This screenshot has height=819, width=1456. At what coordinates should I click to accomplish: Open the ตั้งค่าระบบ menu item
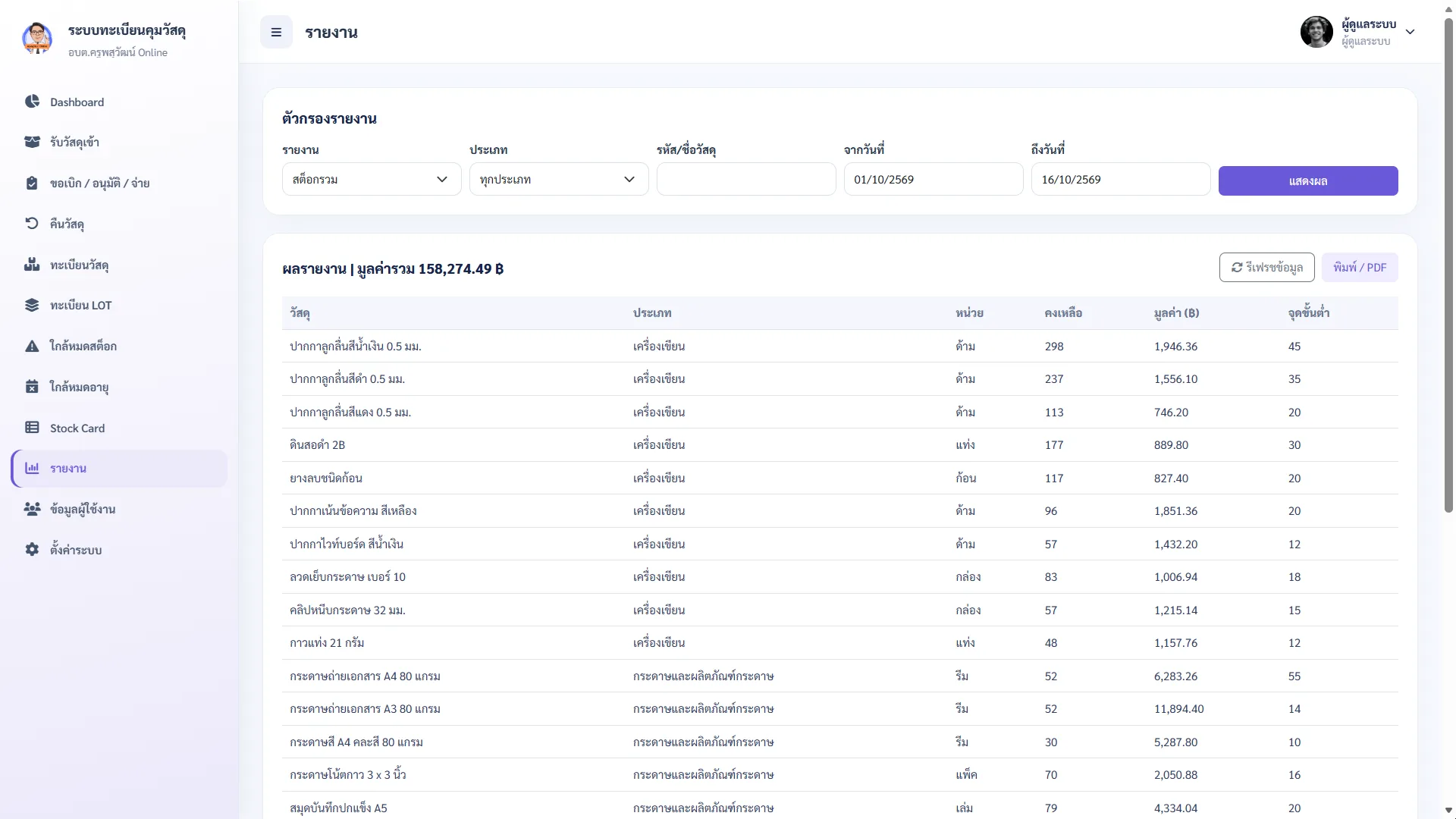[x=119, y=549]
